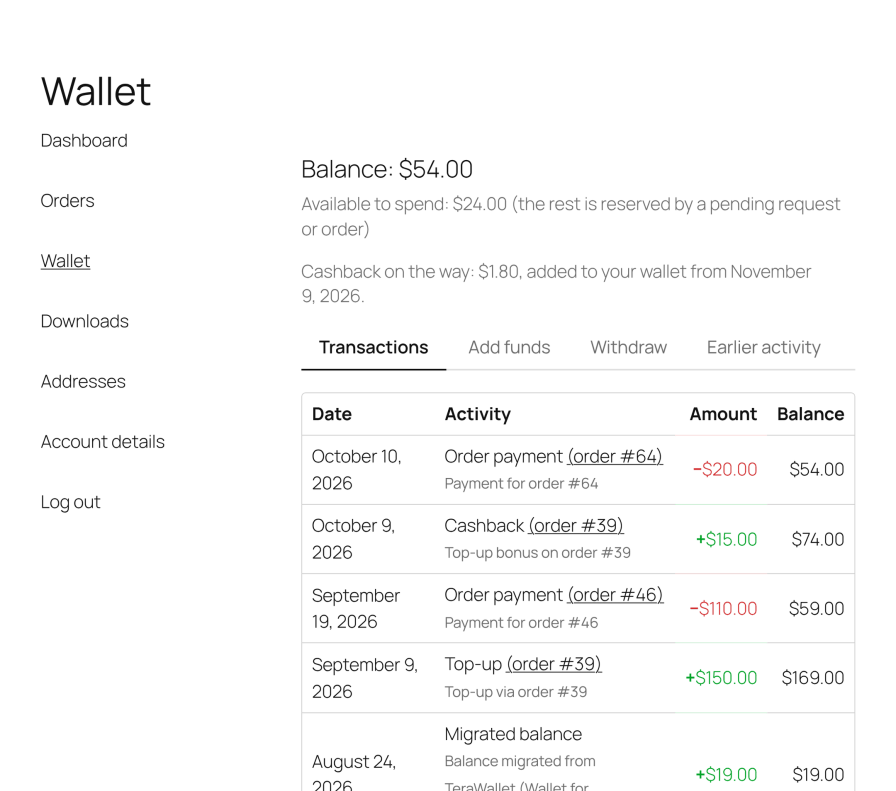Image resolution: width=896 pixels, height=791 pixels.
Task: Switch to the Withdraw tab
Action: [629, 347]
